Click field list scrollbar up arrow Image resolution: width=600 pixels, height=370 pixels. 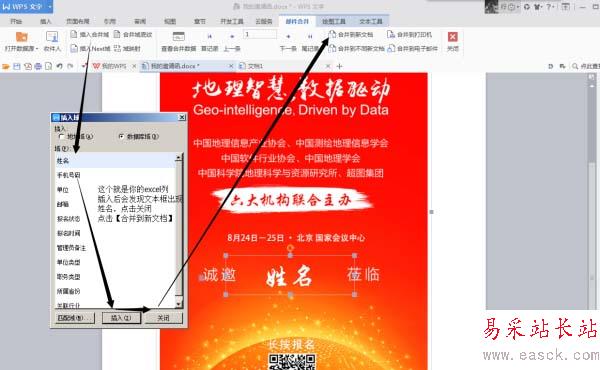(x=179, y=157)
